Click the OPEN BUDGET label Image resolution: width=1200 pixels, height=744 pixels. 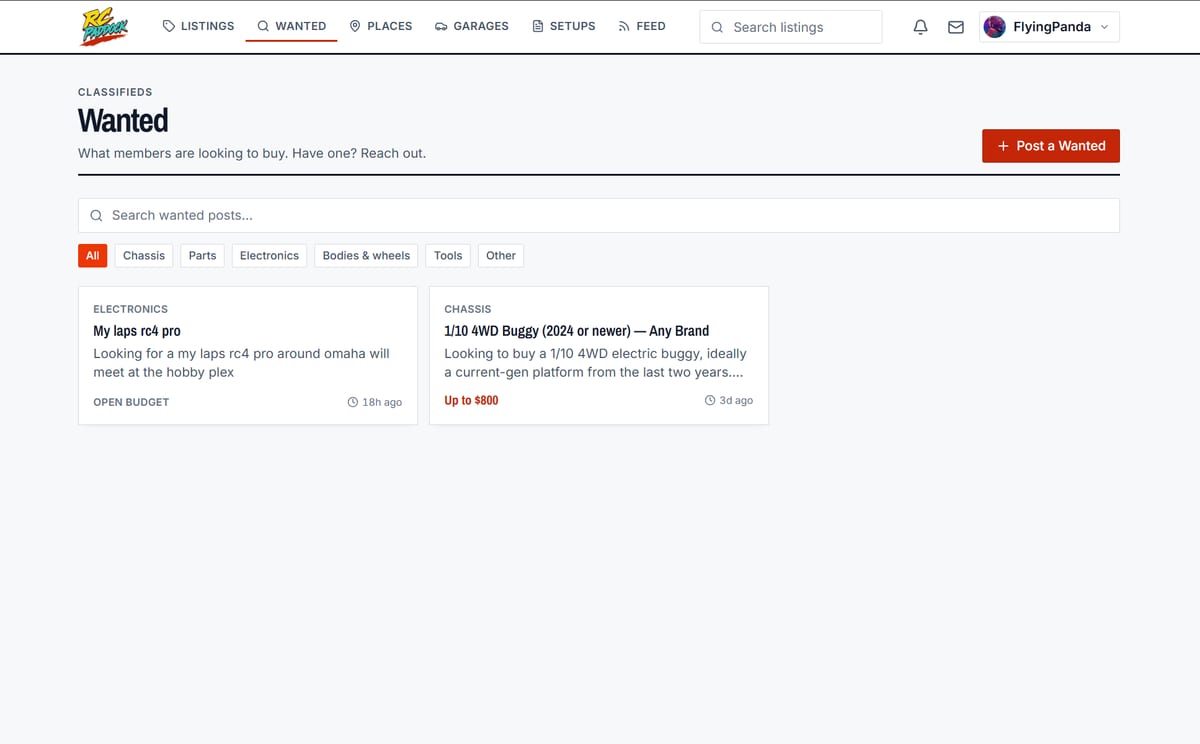131,402
